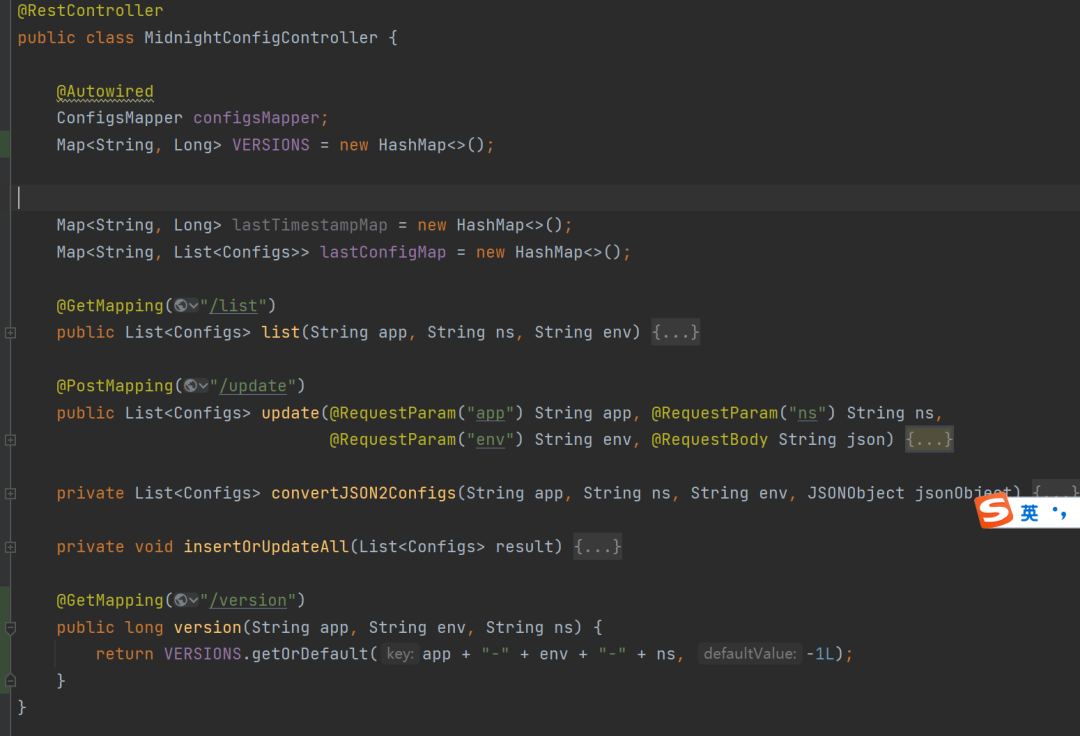This screenshot has width=1080, height=736.
Task: Collapse version method from its closing fold marker
Action: coord(10,681)
